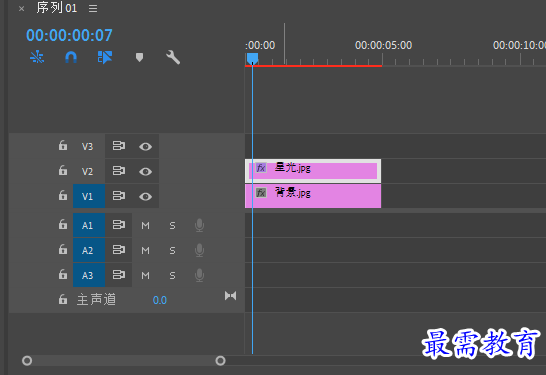This screenshot has width=546, height=375.
Task: Toggle lock on track V2
Action: (63, 170)
